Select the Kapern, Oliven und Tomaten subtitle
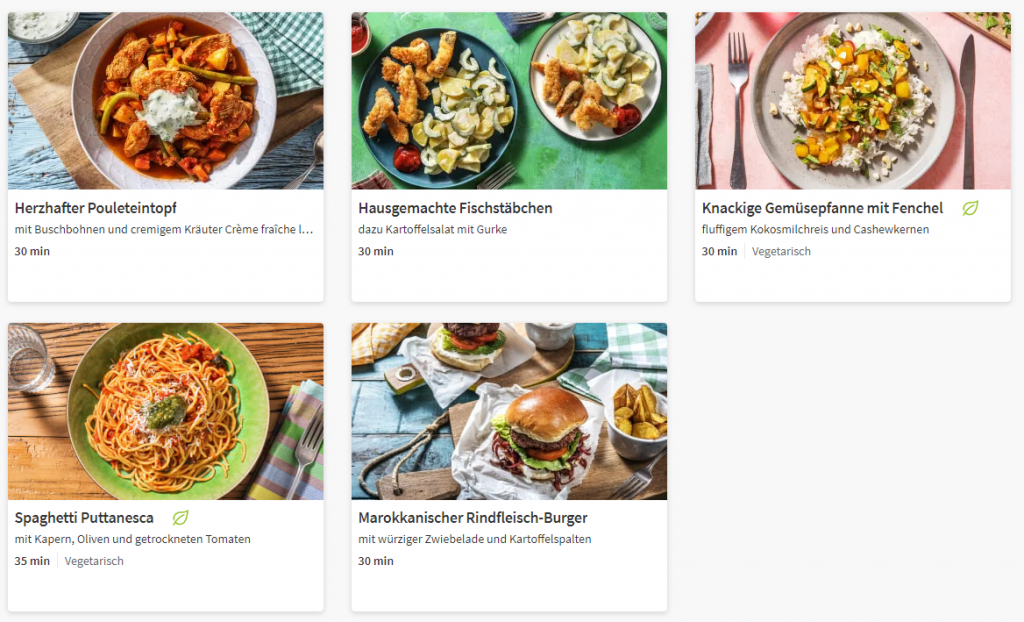 tap(132, 540)
